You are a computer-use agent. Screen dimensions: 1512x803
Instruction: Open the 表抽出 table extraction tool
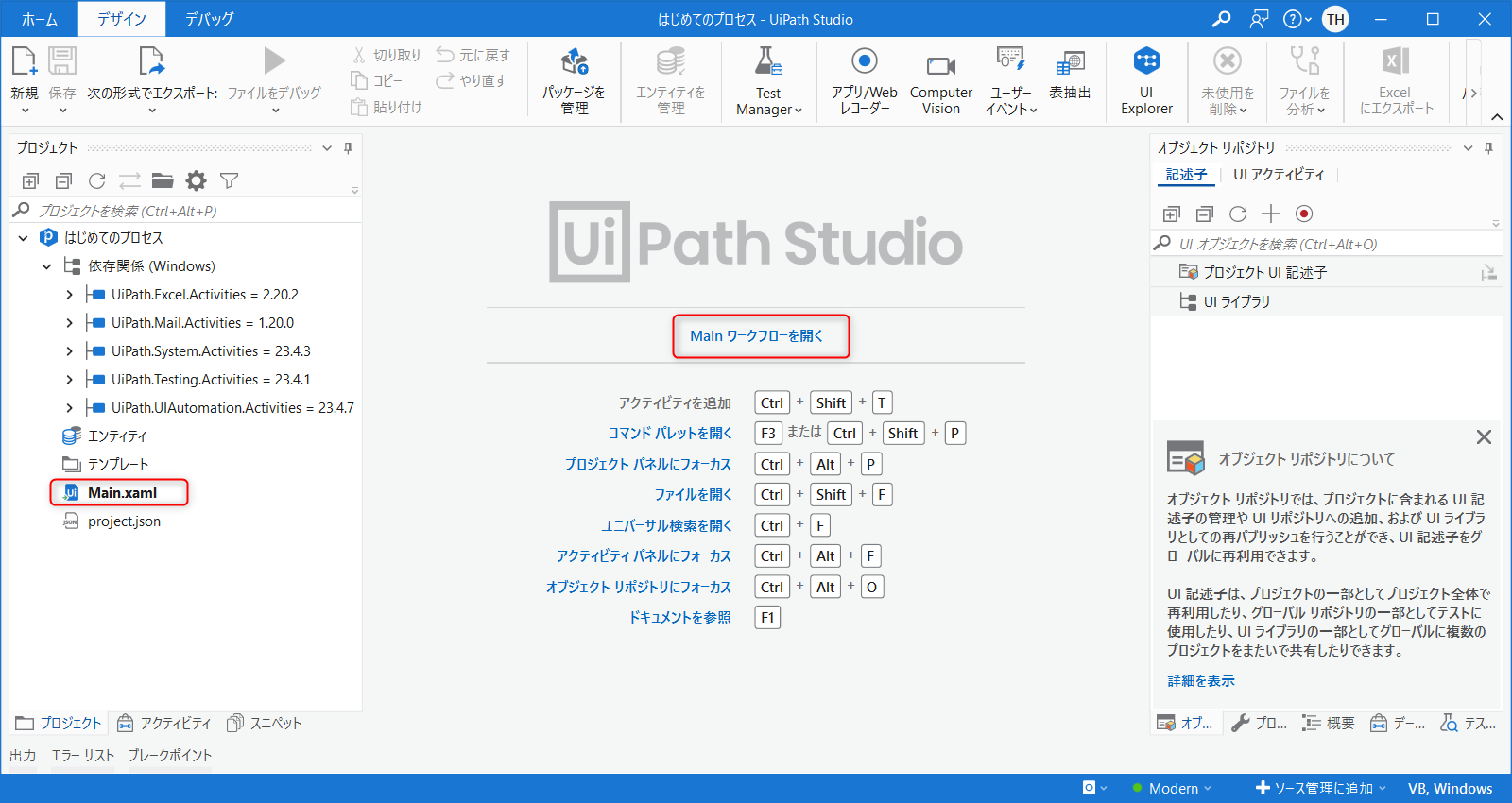(1070, 76)
